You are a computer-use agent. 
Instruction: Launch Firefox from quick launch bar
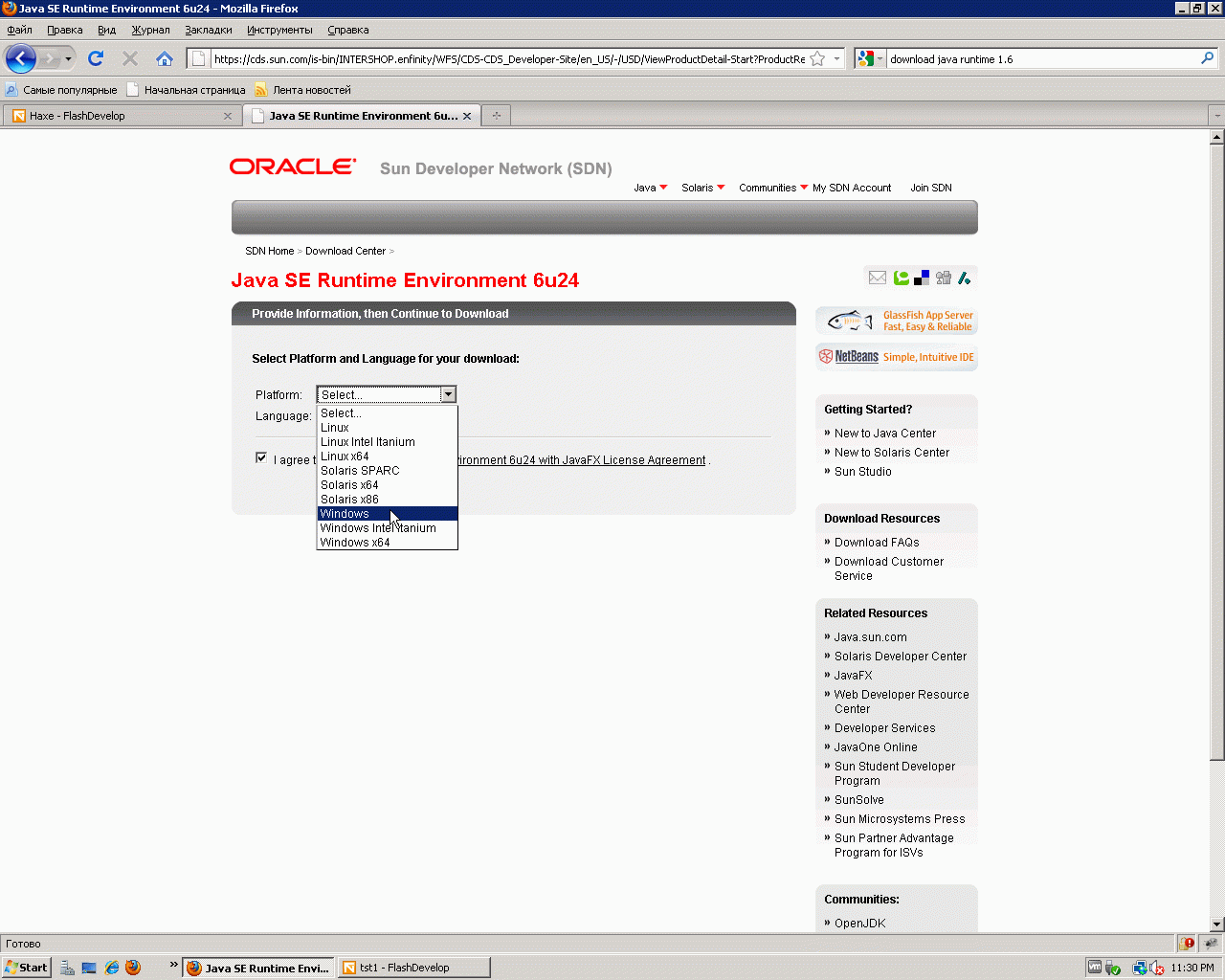coord(133,968)
